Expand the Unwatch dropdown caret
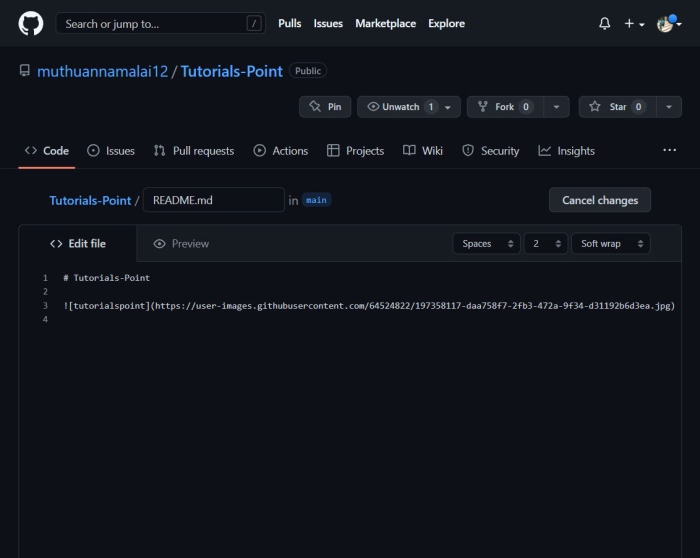Screen dimensions: 700x558 [448, 107]
